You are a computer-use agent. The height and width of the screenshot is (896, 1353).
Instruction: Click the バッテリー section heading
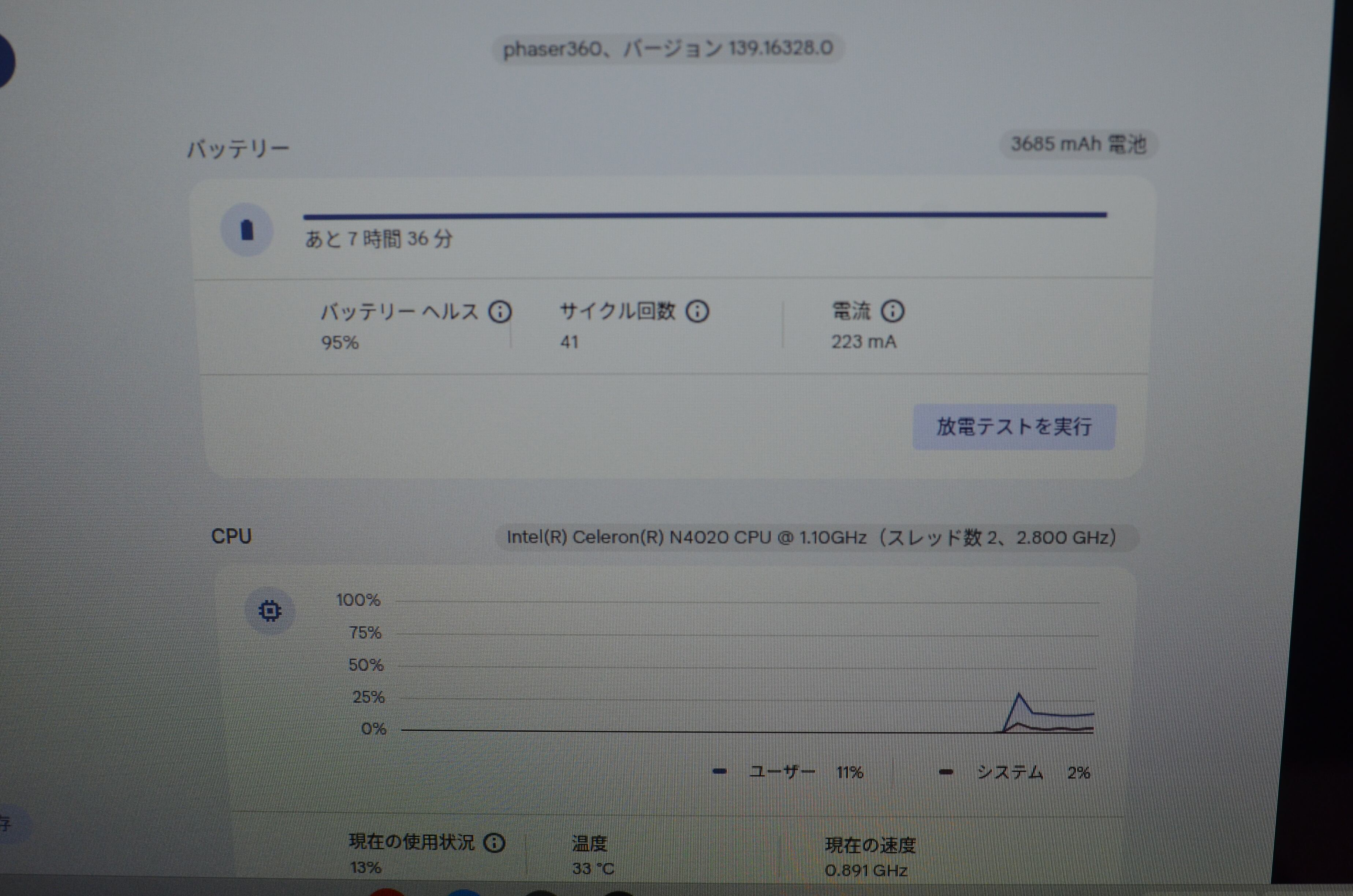[x=238, y=149]
